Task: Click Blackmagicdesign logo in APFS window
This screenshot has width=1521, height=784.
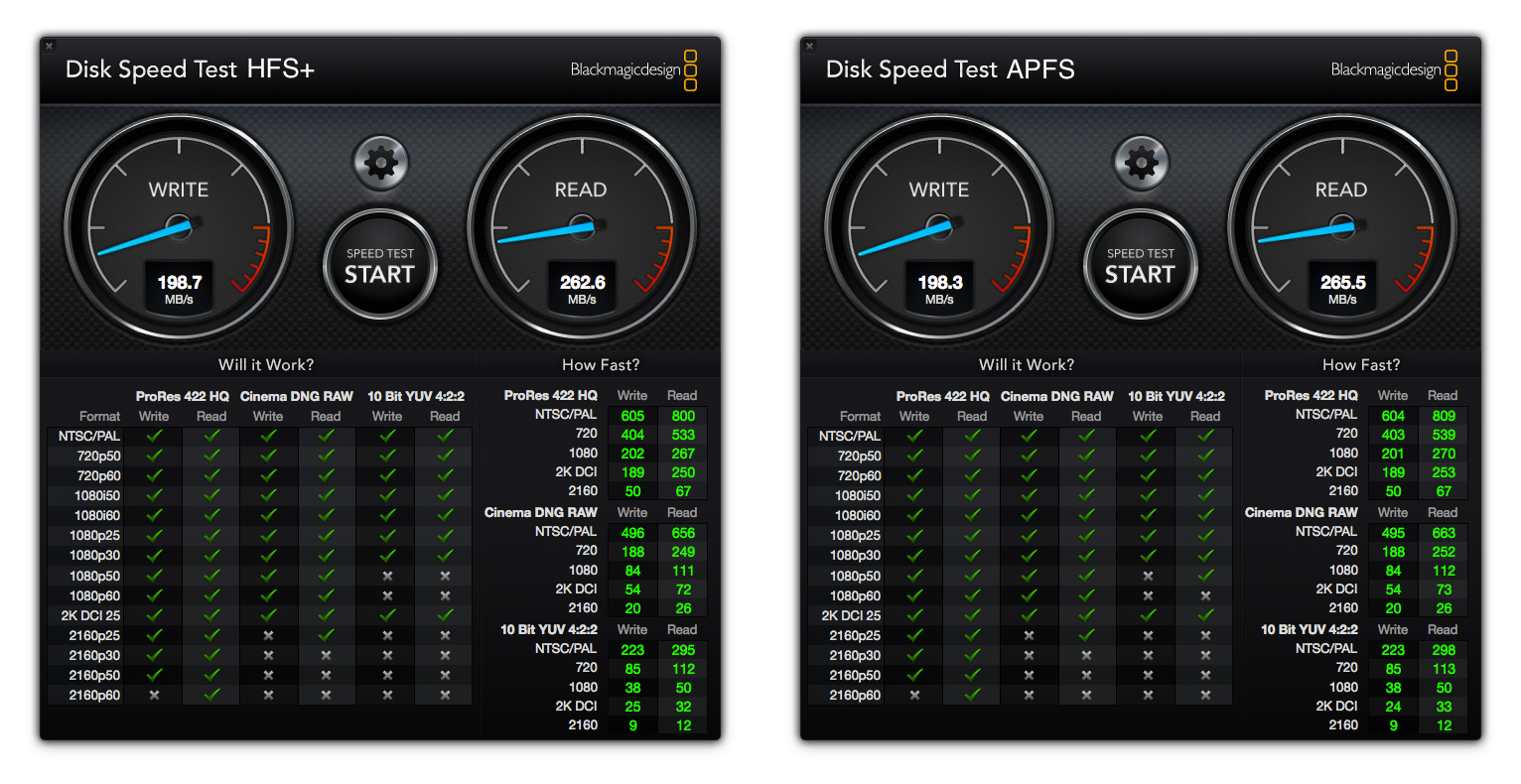Action: pyautogui.click(x=1394, y=69)
